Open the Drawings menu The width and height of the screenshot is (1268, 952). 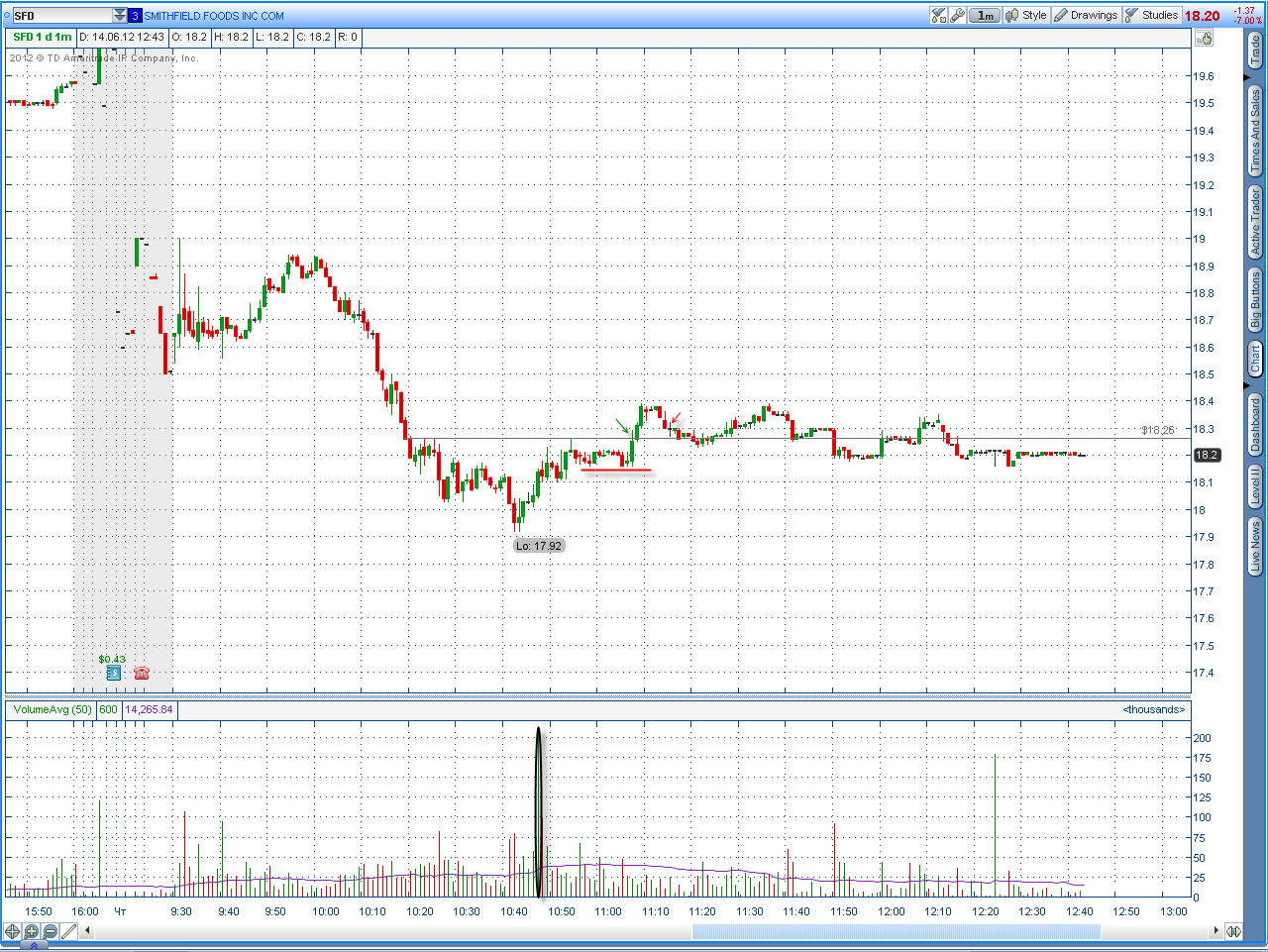pos(1086,15)
